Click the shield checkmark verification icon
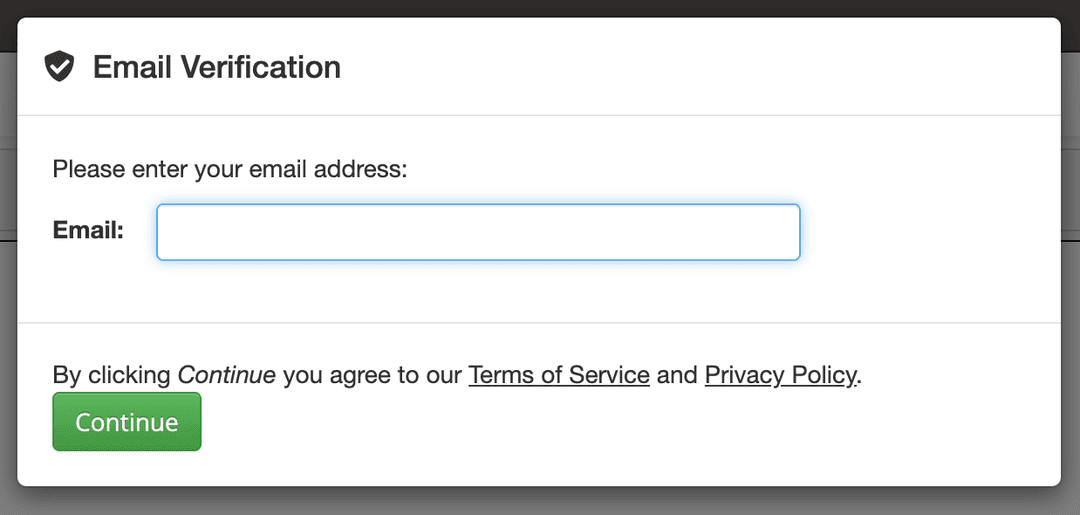This screenshot has height=515, width=1080. pyautogui.click(x=59, y=67)
